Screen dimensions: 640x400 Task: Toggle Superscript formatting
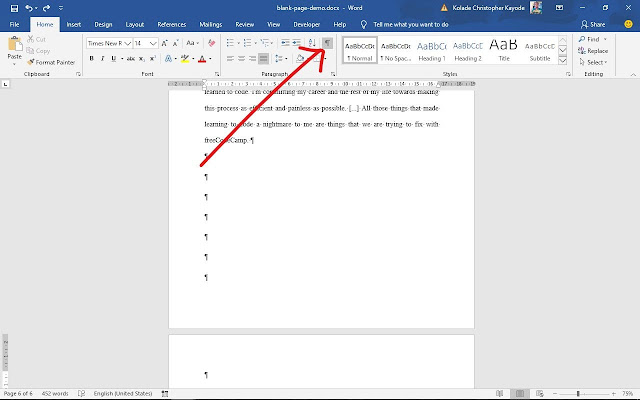coord(153,58)
